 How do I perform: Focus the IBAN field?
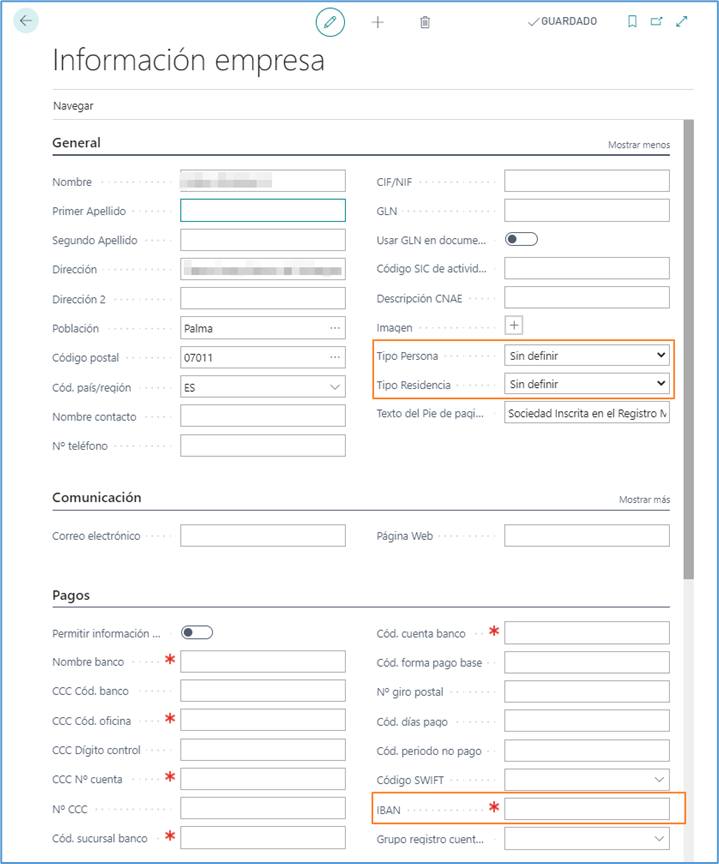tap(587, 809)
